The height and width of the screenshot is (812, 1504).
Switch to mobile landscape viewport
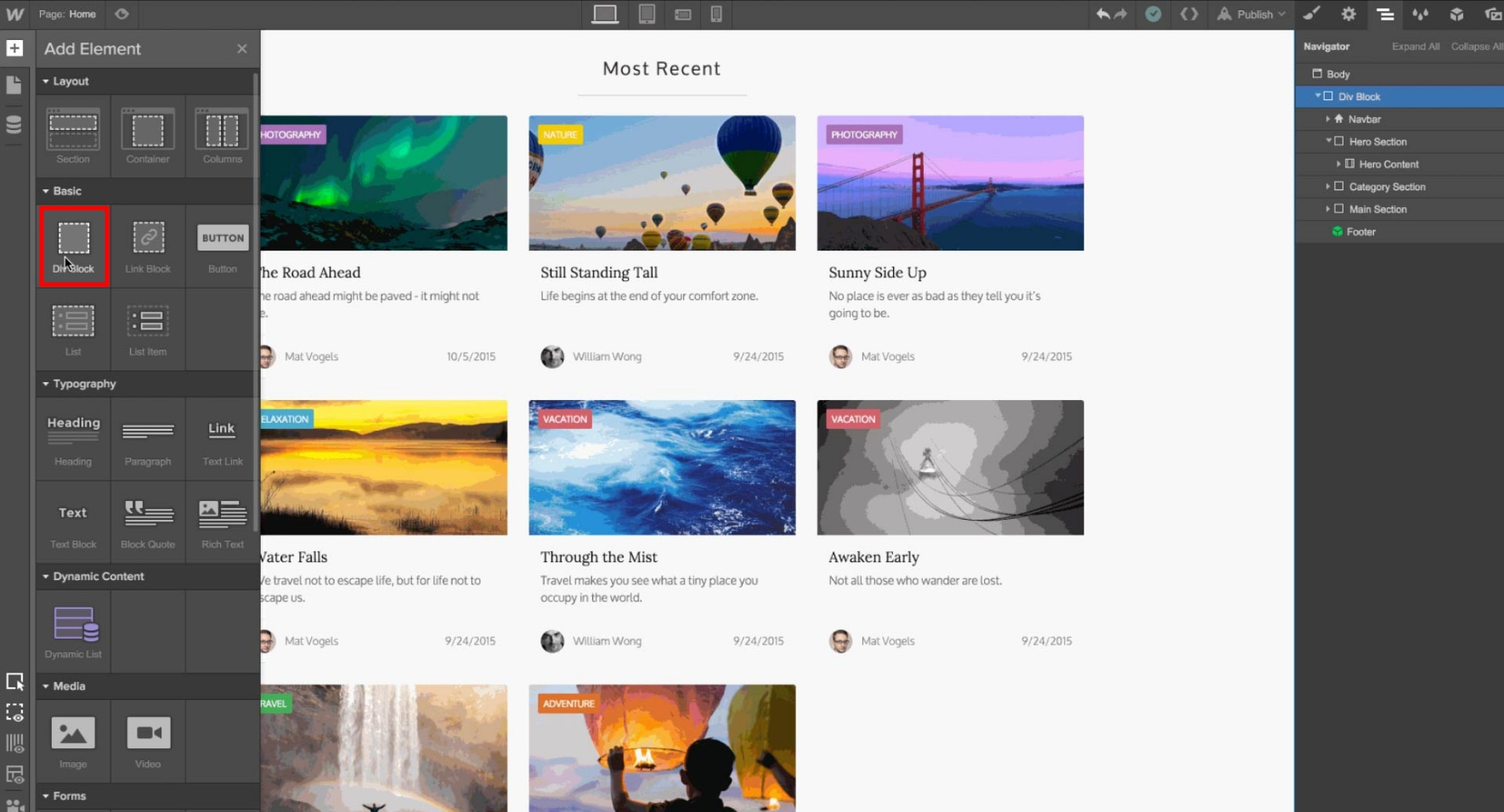click(682, 14)
